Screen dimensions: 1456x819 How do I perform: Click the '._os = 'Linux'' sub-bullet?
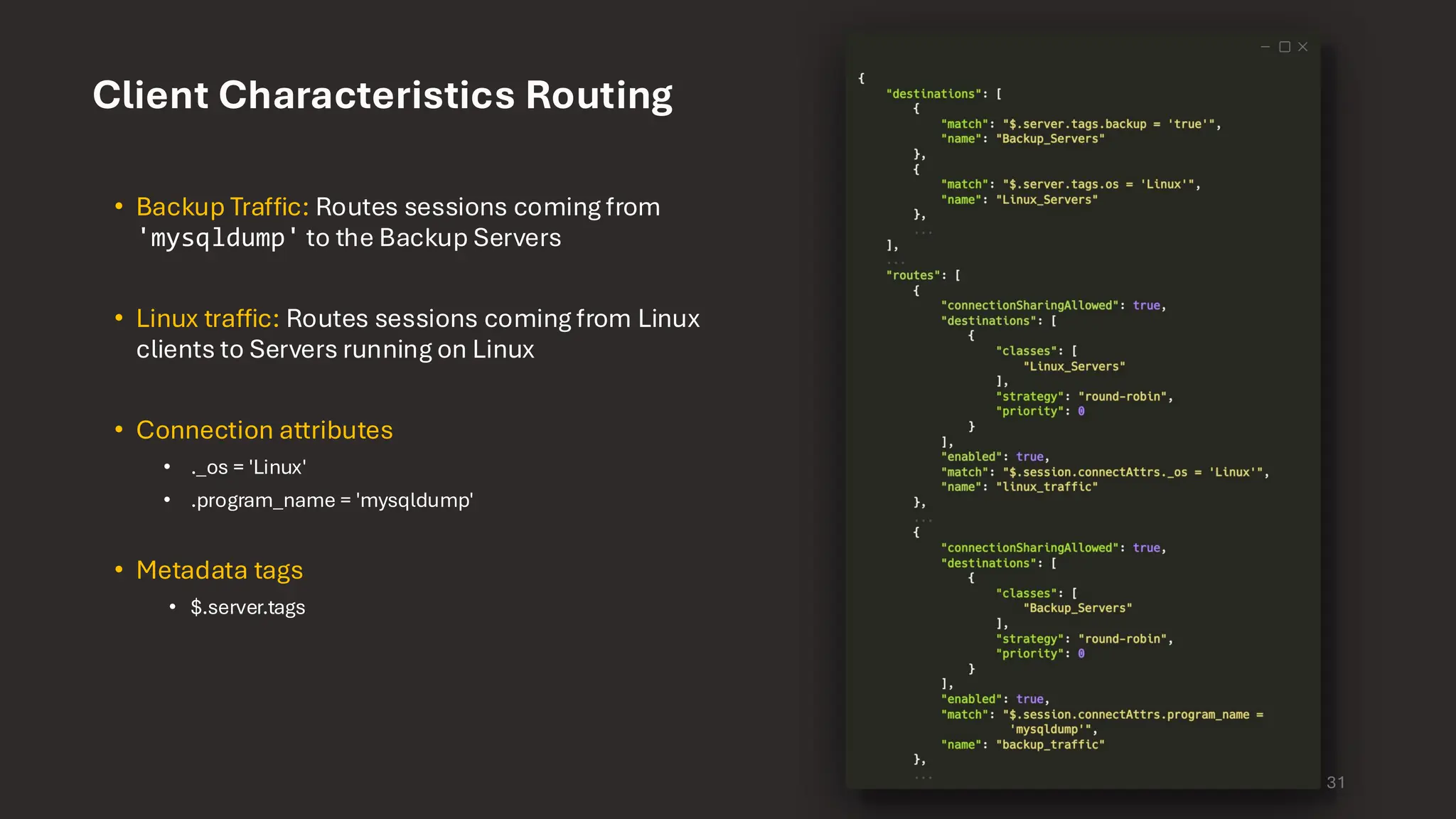[x=248, y=467]
